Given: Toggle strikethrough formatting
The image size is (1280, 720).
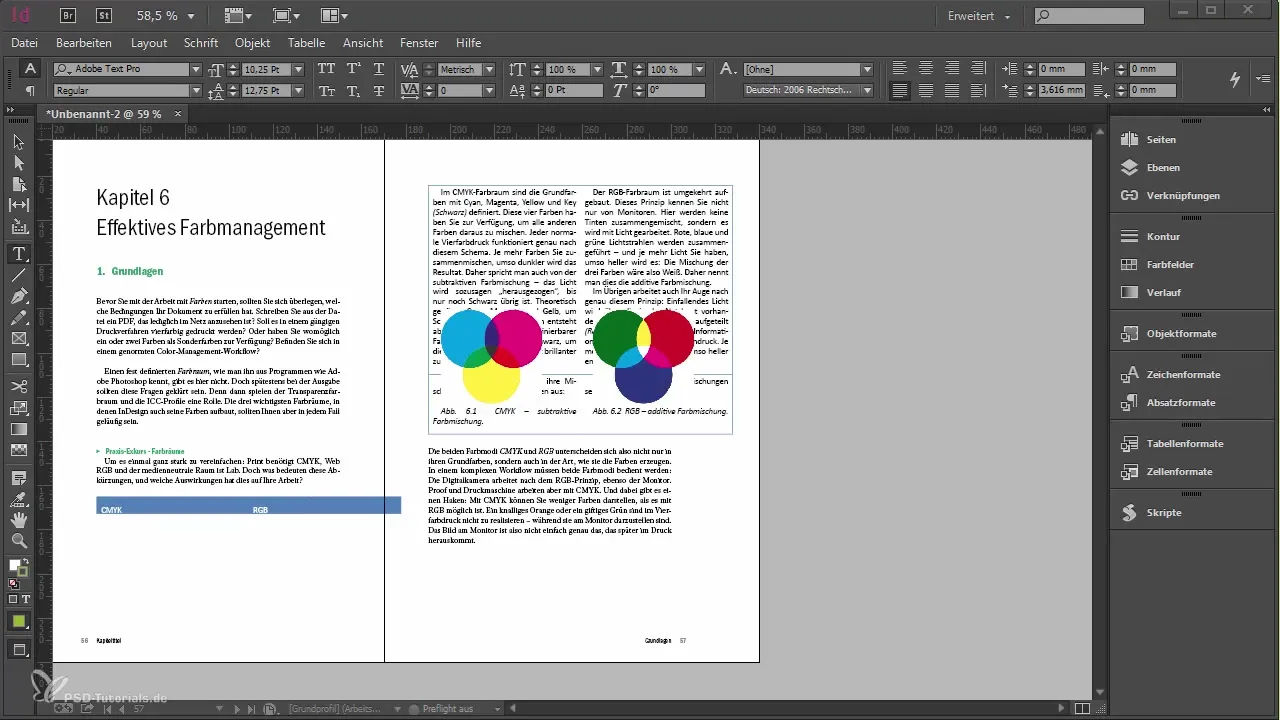Looking at the screenshot, I should [378, 91].
